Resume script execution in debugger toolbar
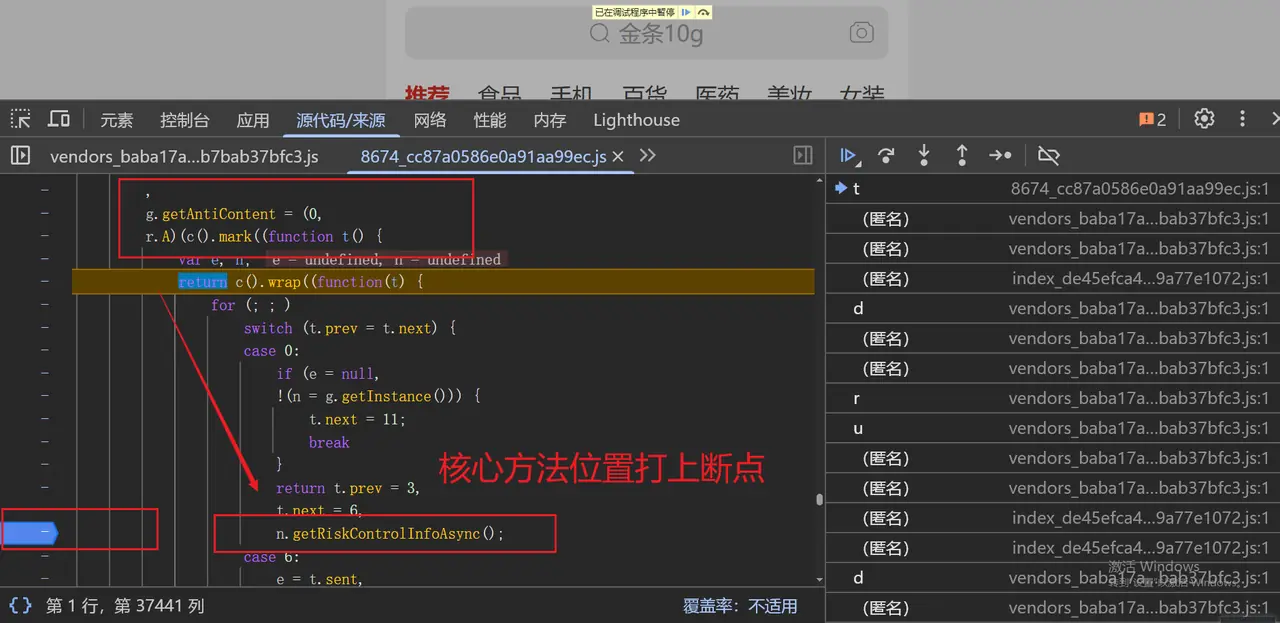Screen dimensions: 1280x623 [x=847, y=155]
